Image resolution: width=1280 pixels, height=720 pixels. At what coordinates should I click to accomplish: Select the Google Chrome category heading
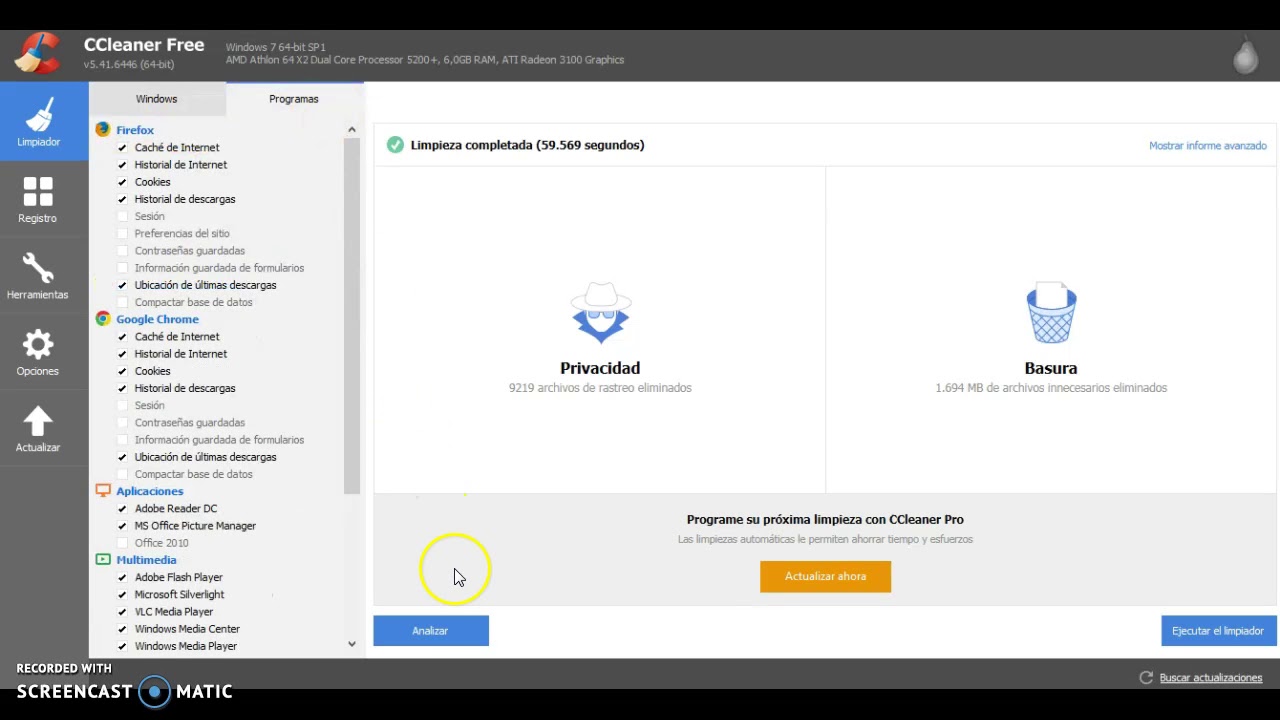157,319
